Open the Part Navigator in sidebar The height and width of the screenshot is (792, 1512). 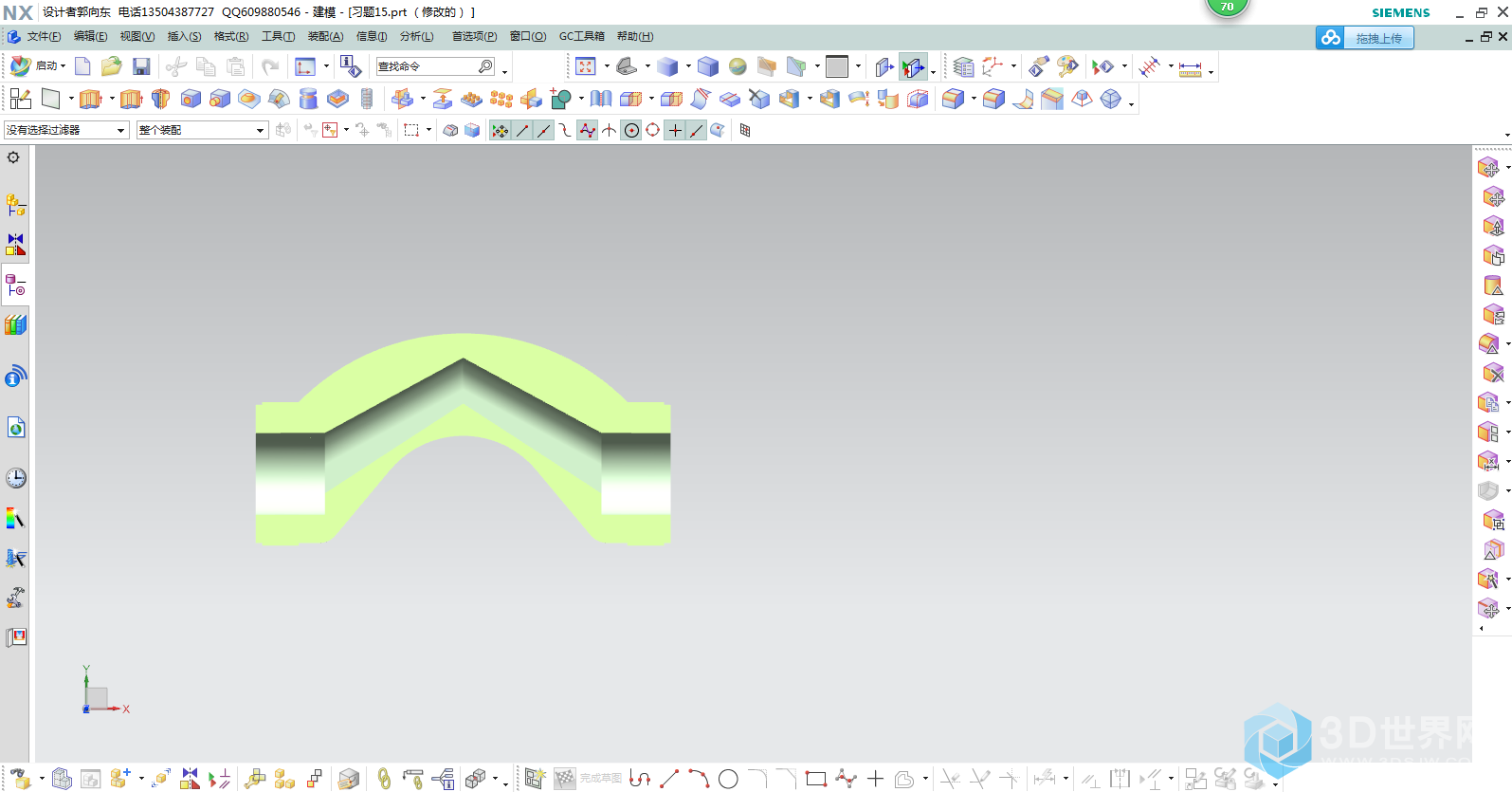(x=15, y=285)
